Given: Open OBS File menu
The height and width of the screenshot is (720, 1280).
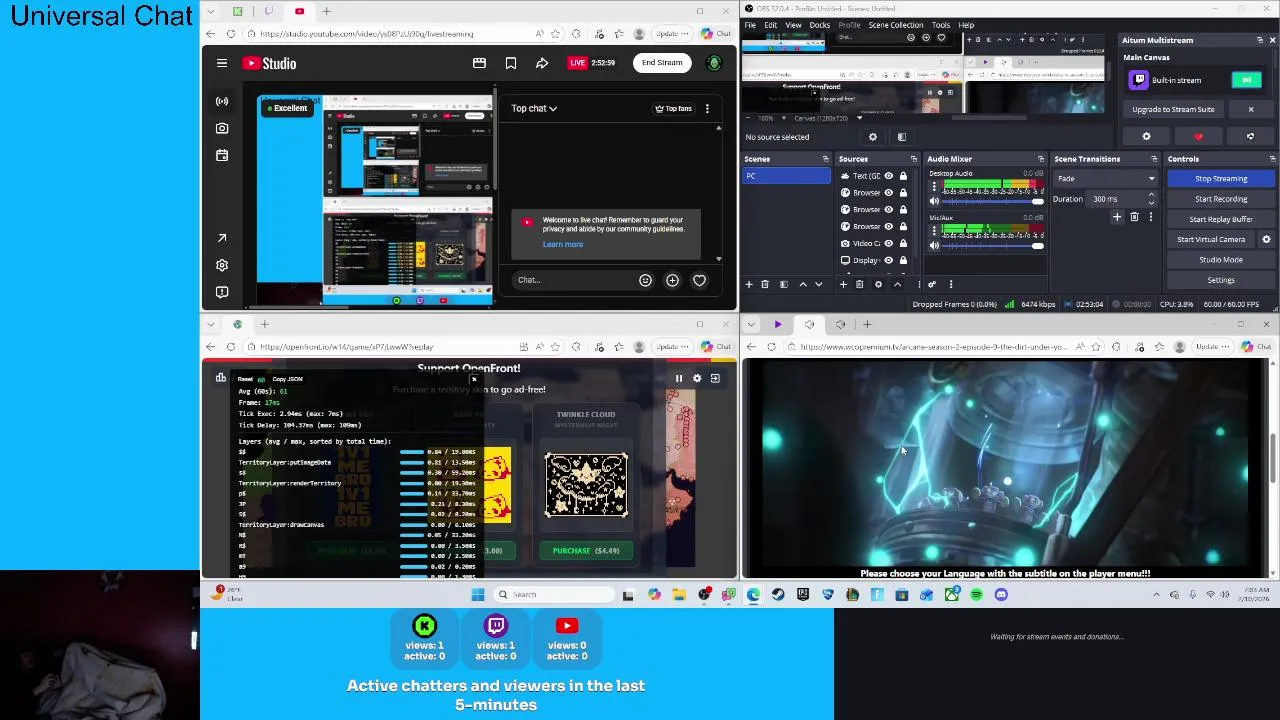Looking at the screenshot, I should pos(750,25).
